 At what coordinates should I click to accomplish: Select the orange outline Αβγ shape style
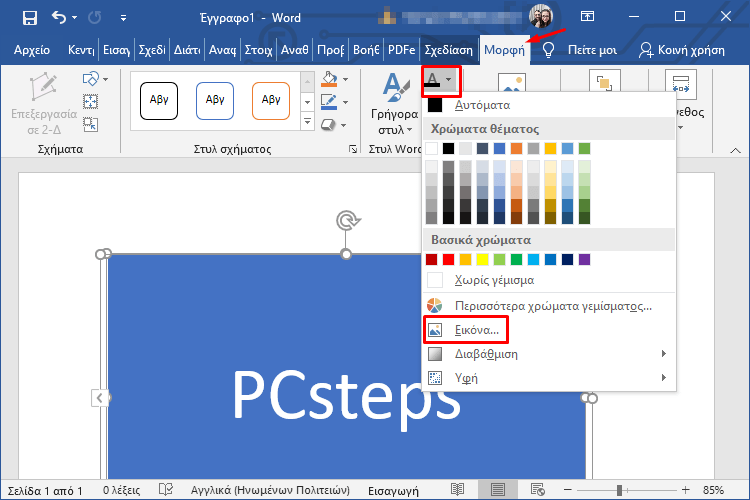click(x=271, y=100)
